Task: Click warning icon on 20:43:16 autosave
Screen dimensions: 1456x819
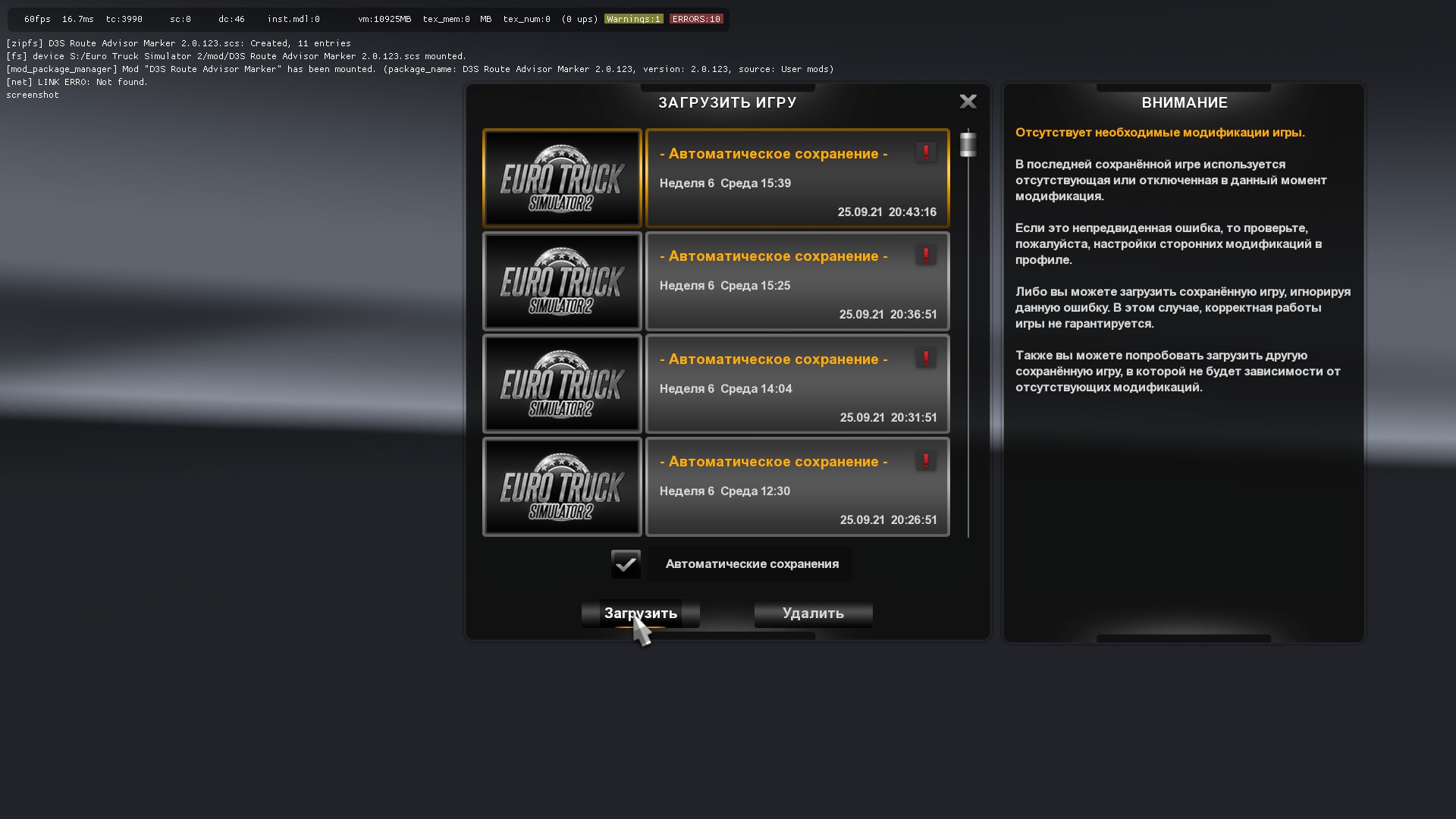Action: coord(925,152)
